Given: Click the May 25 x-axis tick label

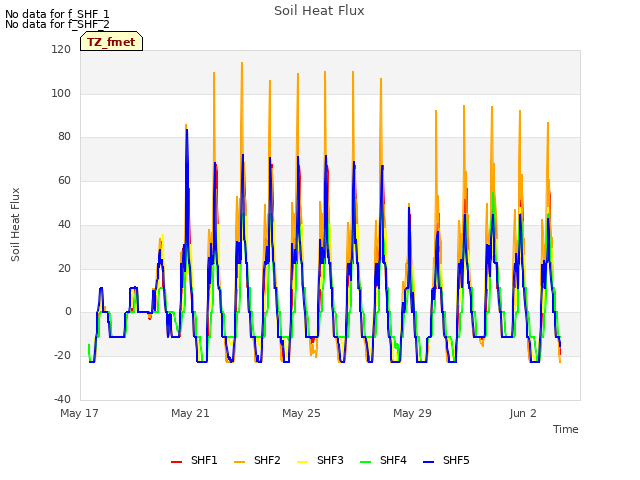Looking at the screenshot, I should [x=301, y=413].
